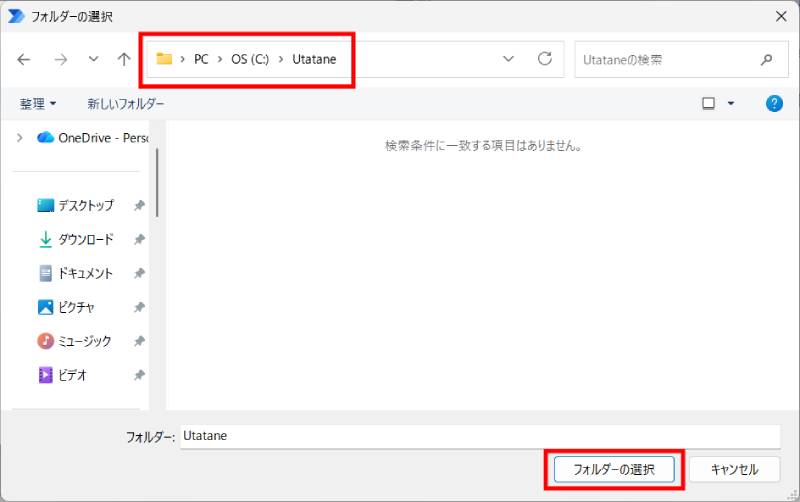Image resolution: width=800 pixels, height=502 pixels.
Task: Click the pin icon beside ドキュメント
Action: [x=139, y=273]
